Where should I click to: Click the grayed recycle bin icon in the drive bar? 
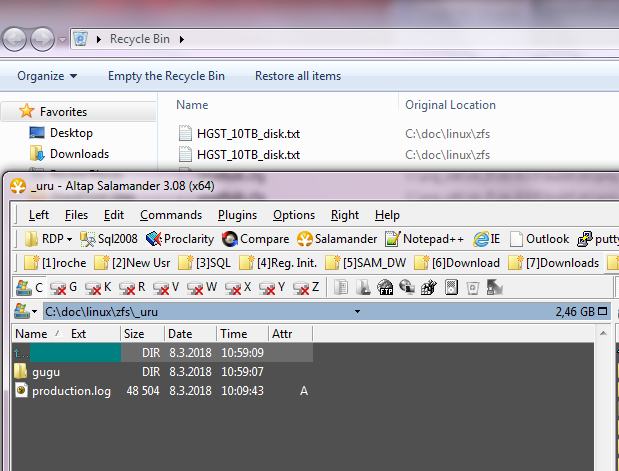tap(473, 287)
